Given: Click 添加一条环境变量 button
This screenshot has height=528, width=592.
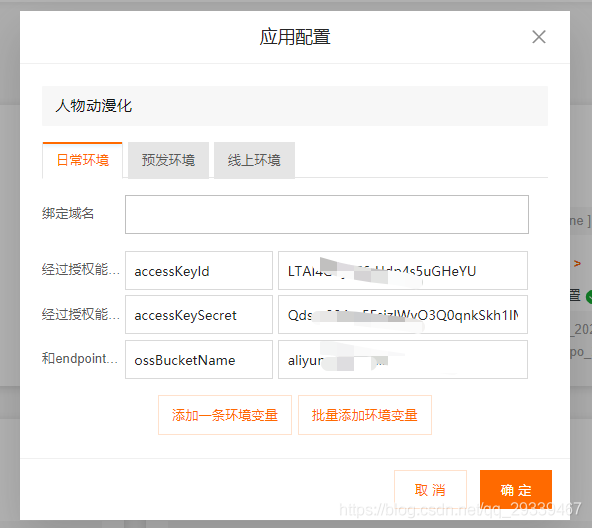Looking at the screenshot, I should coord(225,415).
